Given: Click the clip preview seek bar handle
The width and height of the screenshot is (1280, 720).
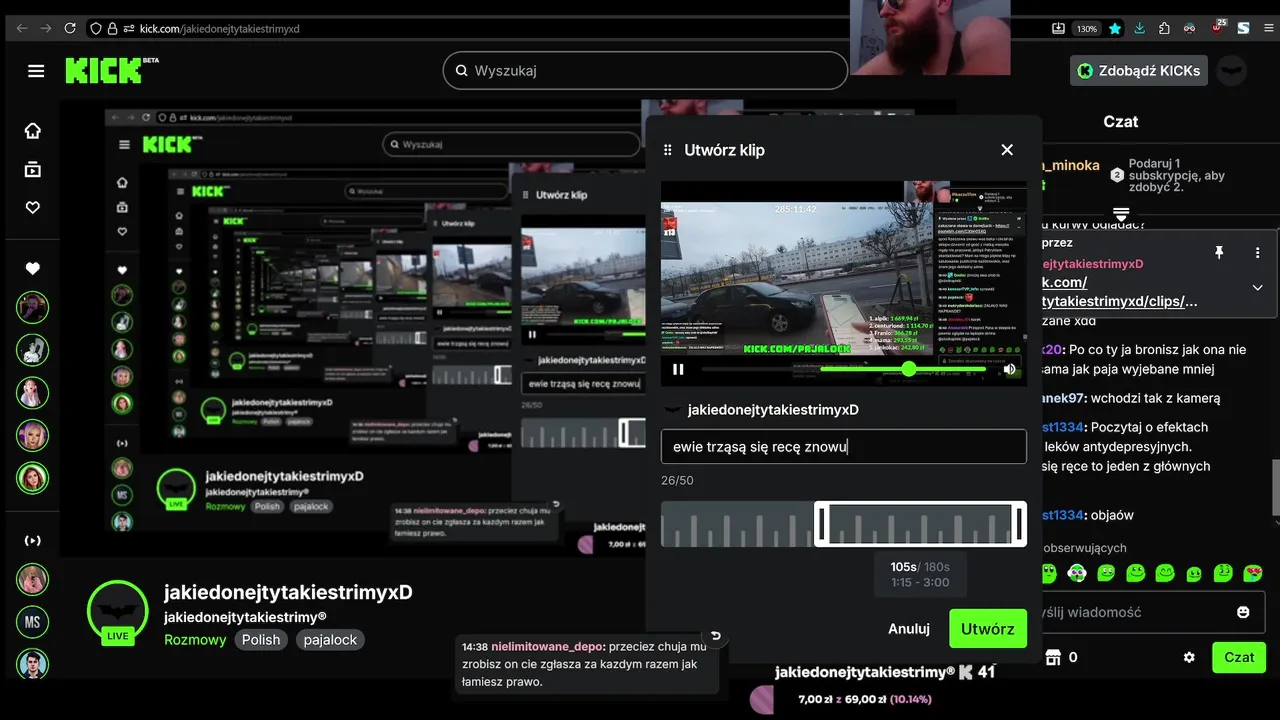Looking at the screenshot, I should 909,369.
